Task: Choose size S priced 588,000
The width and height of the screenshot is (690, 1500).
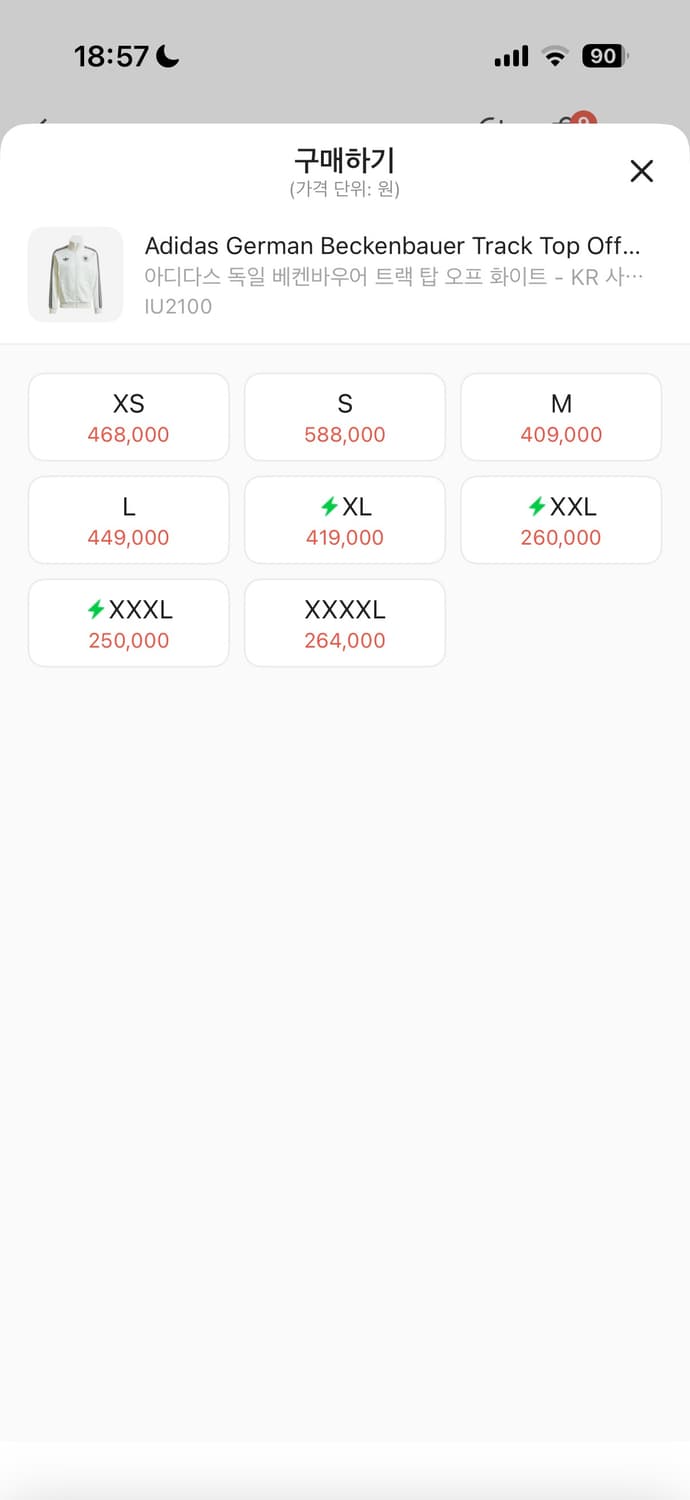Action: point(345,417)
